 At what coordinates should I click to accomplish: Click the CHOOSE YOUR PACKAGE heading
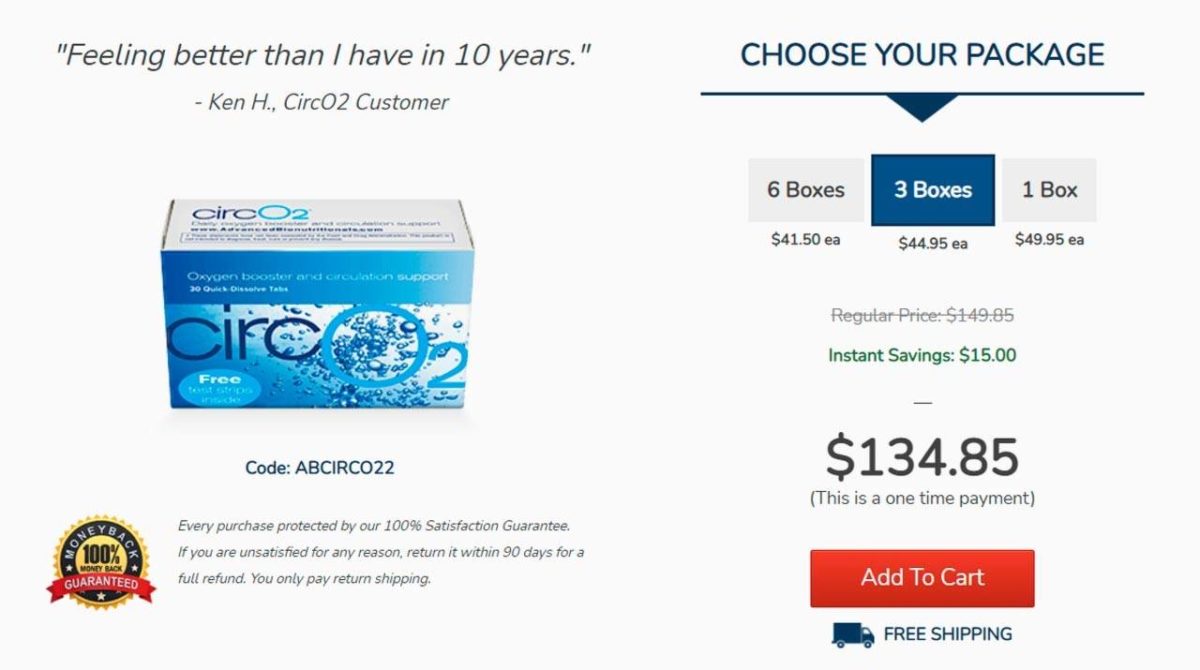coord(921,55)
